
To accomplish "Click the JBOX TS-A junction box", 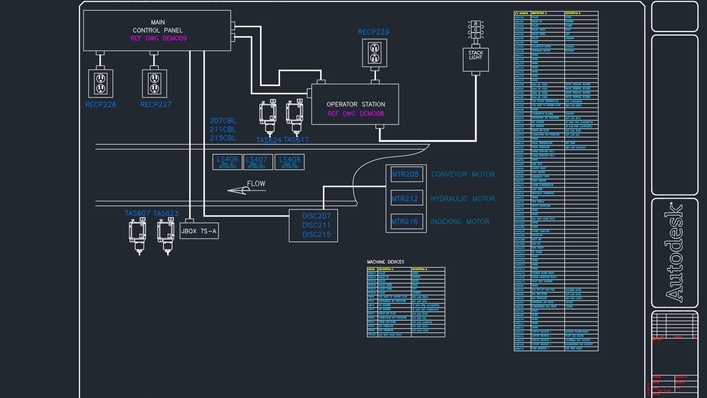I will [x=199, y=231].
